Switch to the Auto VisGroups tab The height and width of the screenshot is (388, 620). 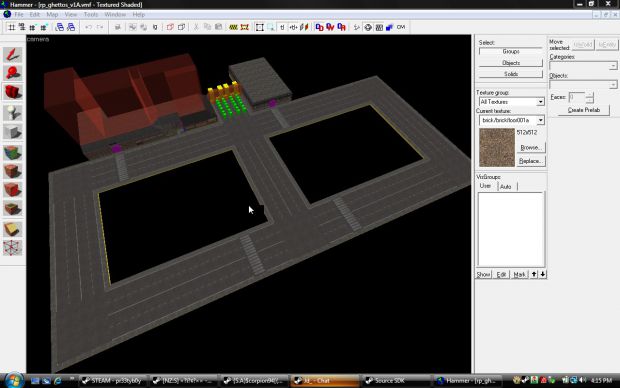pos(506,187)
